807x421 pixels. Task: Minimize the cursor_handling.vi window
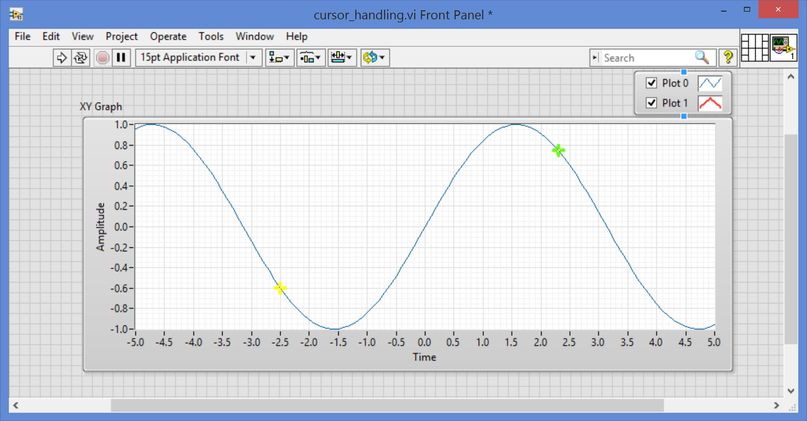coord(724,10)
